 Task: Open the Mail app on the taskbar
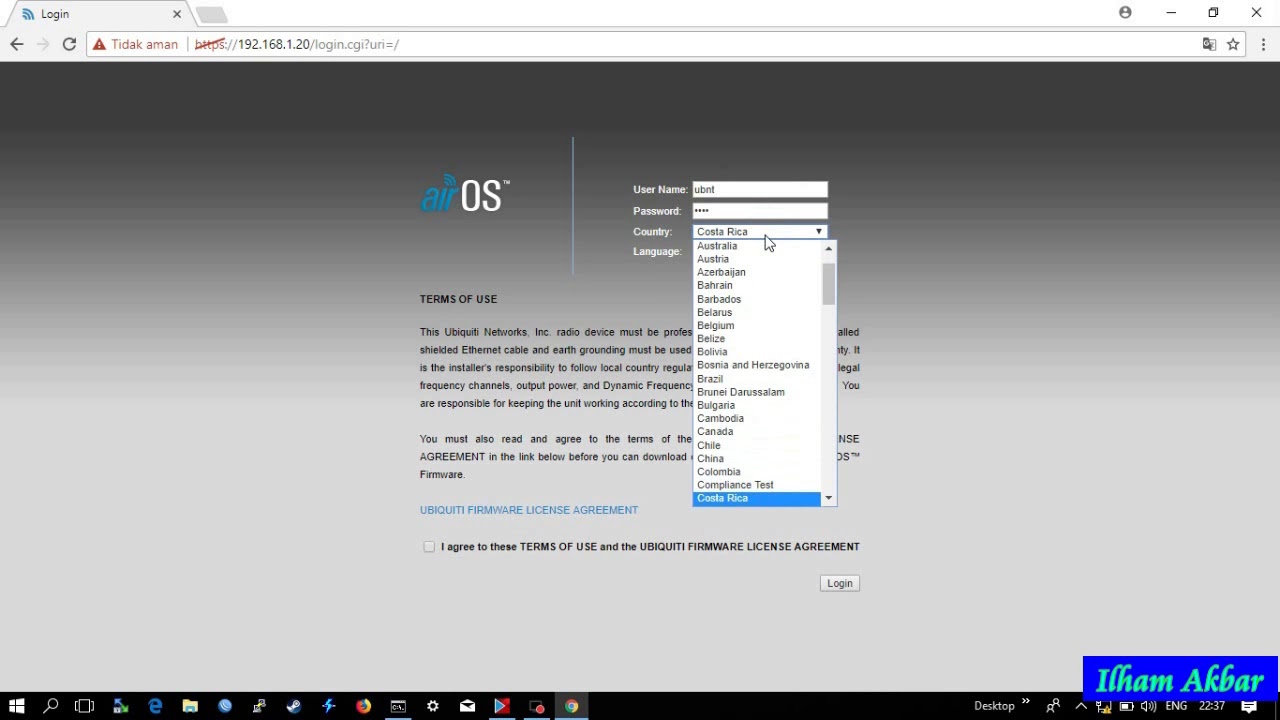click(x=467, y=706)
